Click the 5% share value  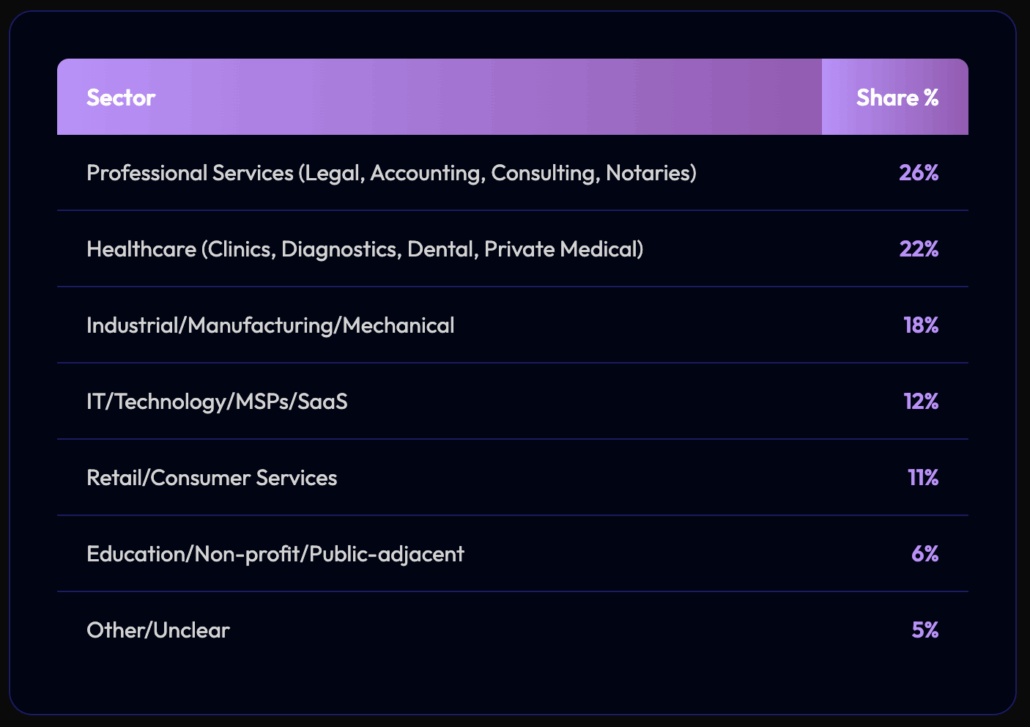pyautogui.click(x=925, y=630)
